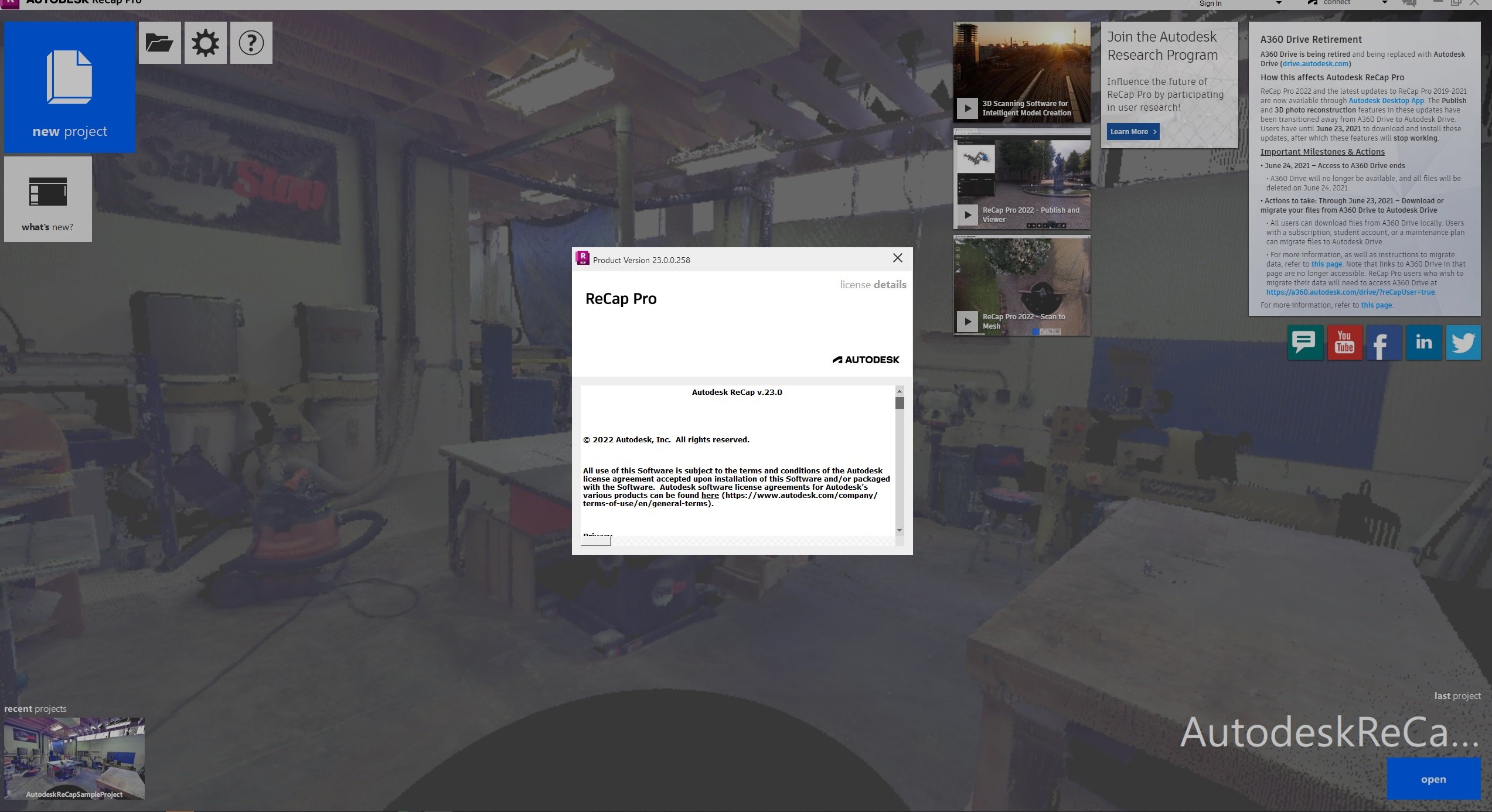Viewport: 1492px width, 812px height.
Task: Click the 'Autodesk ReCap v.23.0' text in the dialog
Action: pyautogui.click(x=737, y=393)
